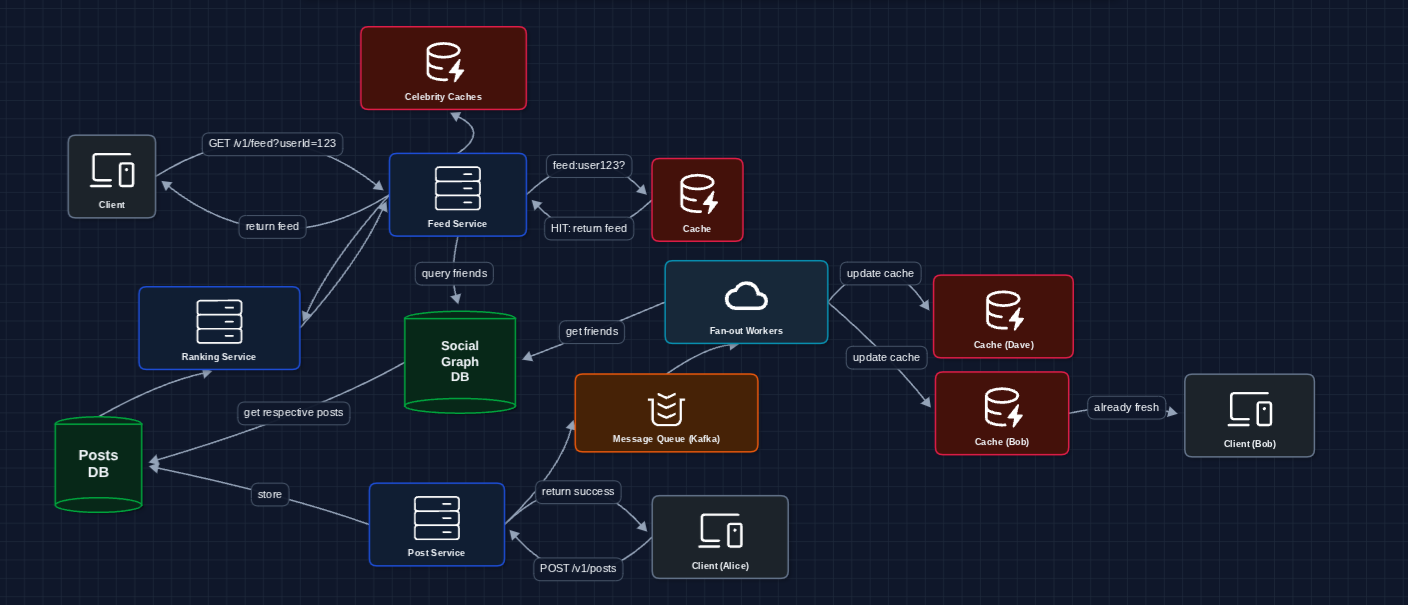Viewport: 1408px width, 605px height.
Task: Select the already fresh edge label
Action: point(1126,407)
